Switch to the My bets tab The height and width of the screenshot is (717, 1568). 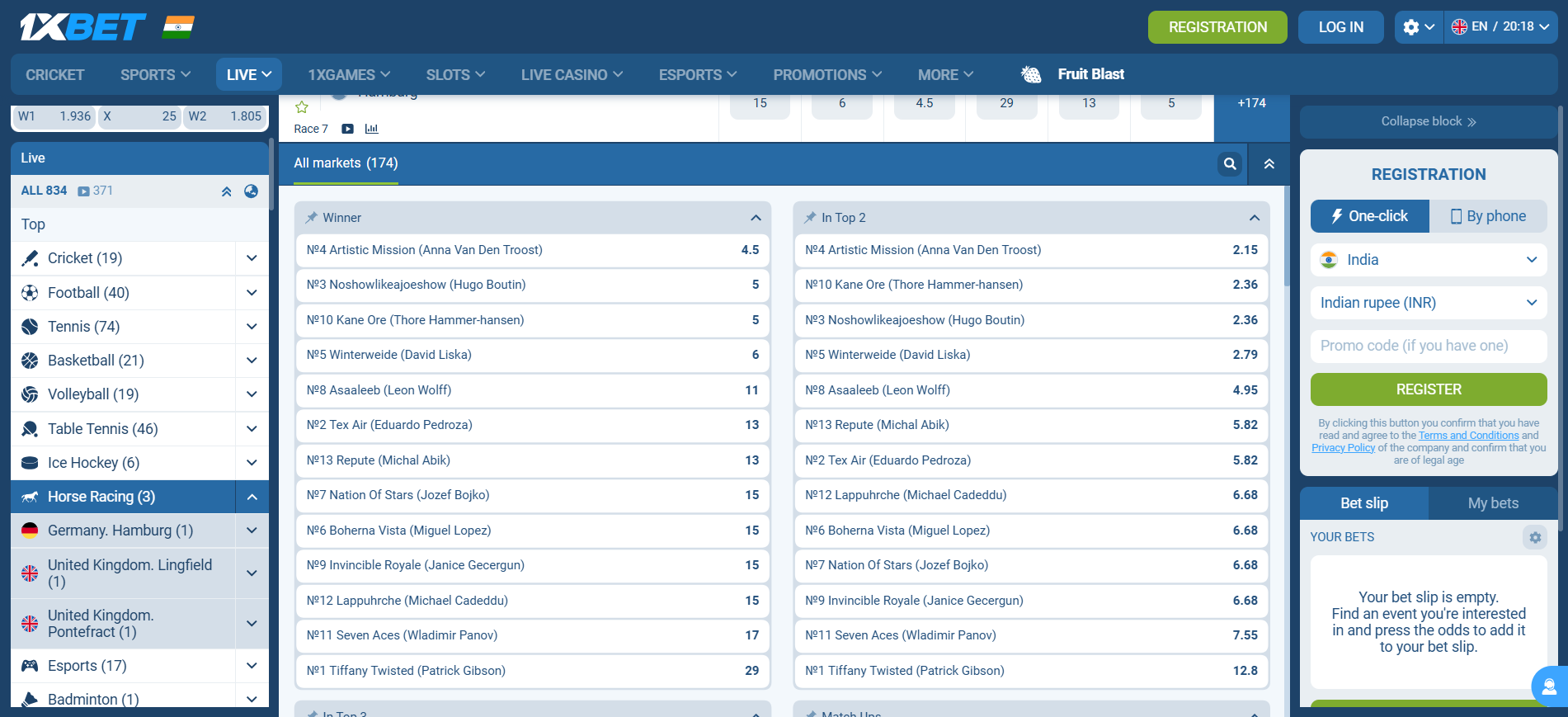1492,503
